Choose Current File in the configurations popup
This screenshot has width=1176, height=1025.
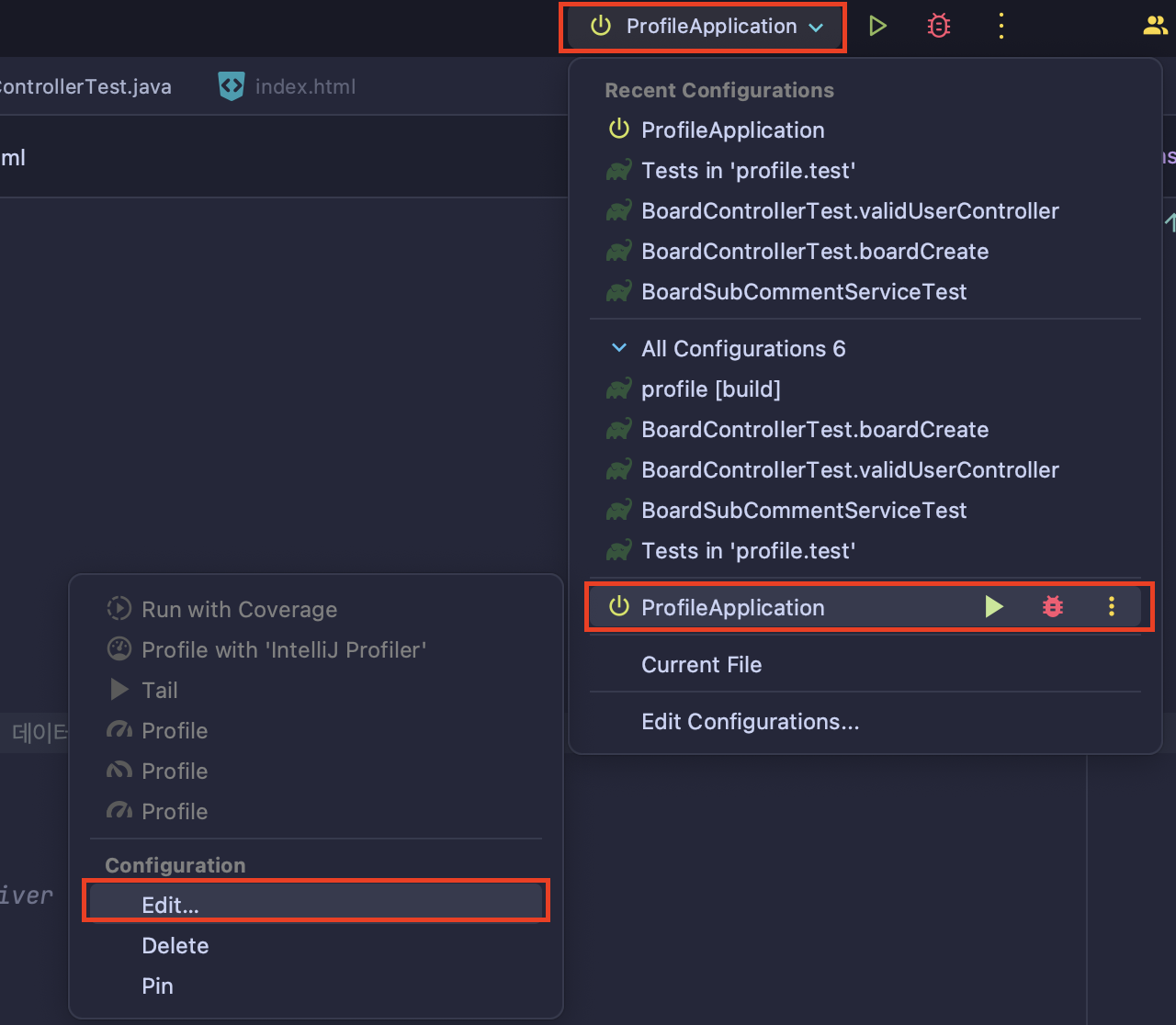(x=865, y=664)
